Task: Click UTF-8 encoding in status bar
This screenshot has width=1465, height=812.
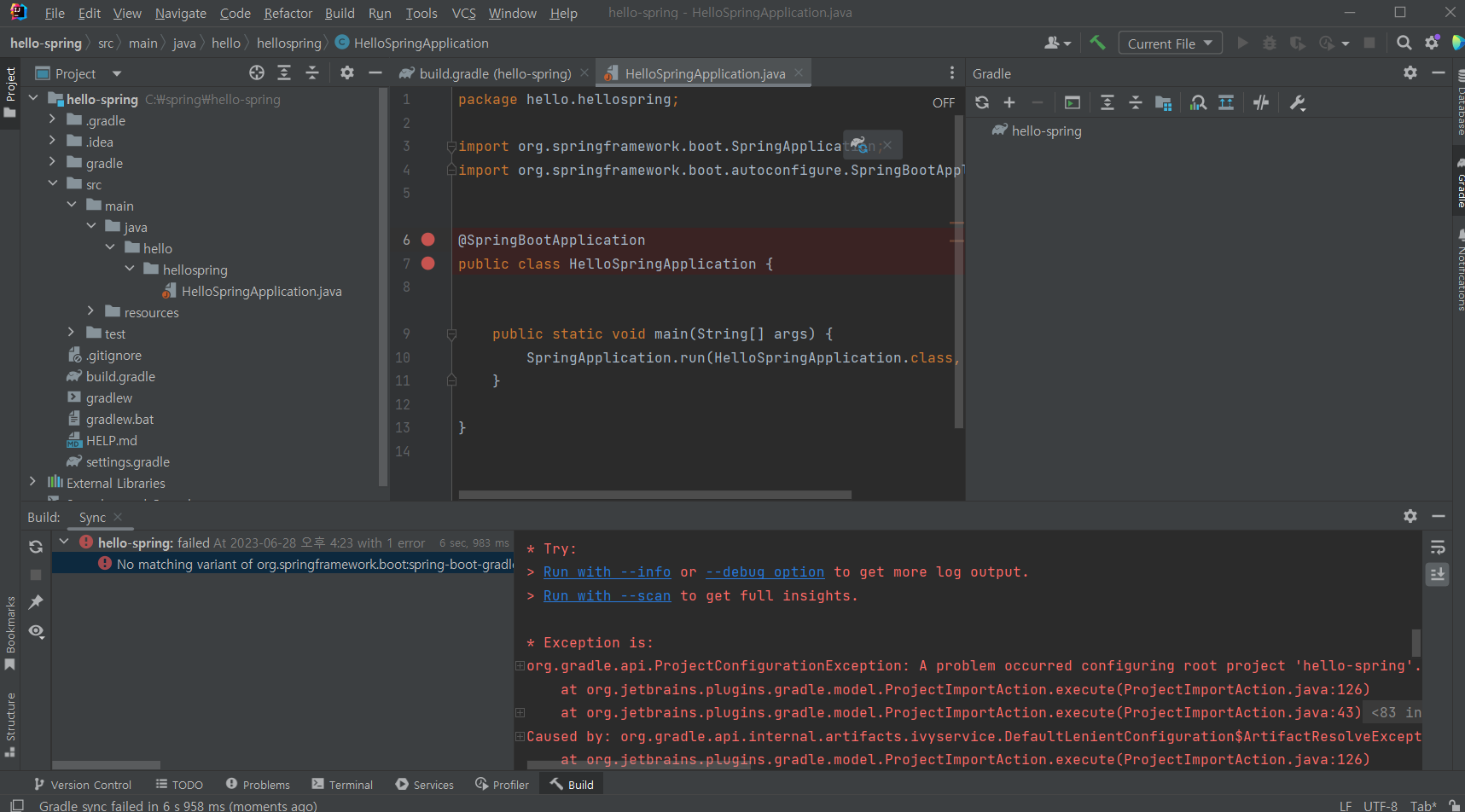Action: click(x=1380, y=805)
